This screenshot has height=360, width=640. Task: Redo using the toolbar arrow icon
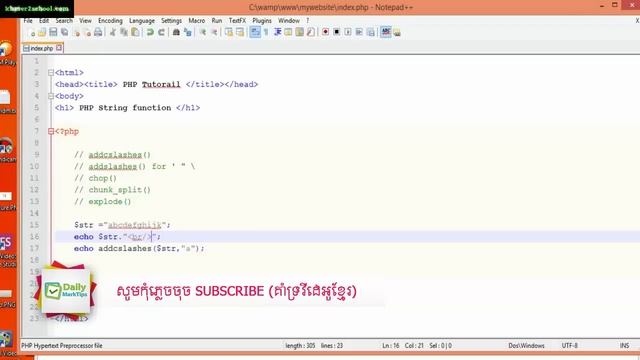tap(161, 32)
